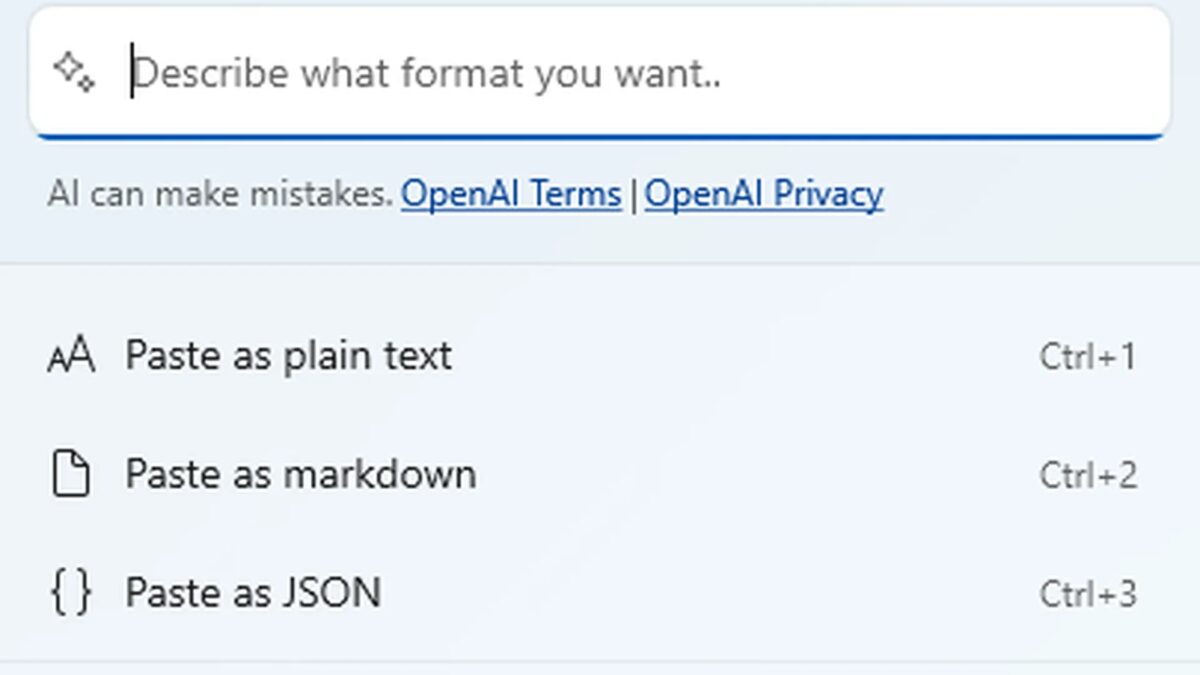Viewport: 1200px width, 675px height.
Task: Click the pipe separator between the OpenAI links
Action: 633,194
